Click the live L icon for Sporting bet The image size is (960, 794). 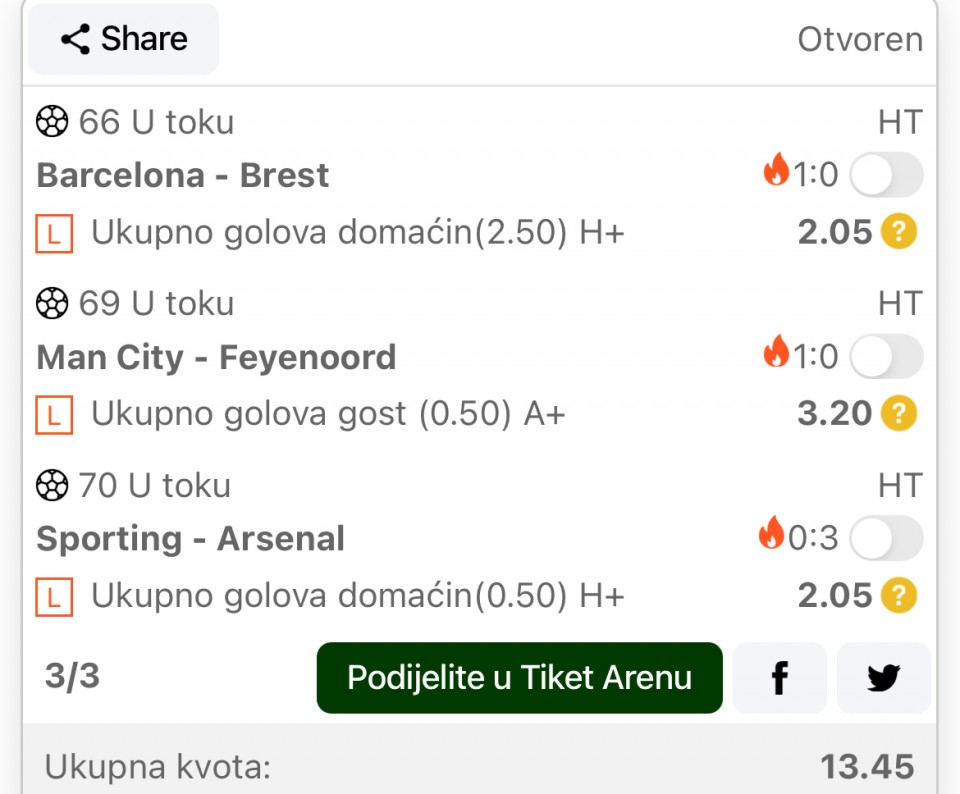click(x=54, y=597)
